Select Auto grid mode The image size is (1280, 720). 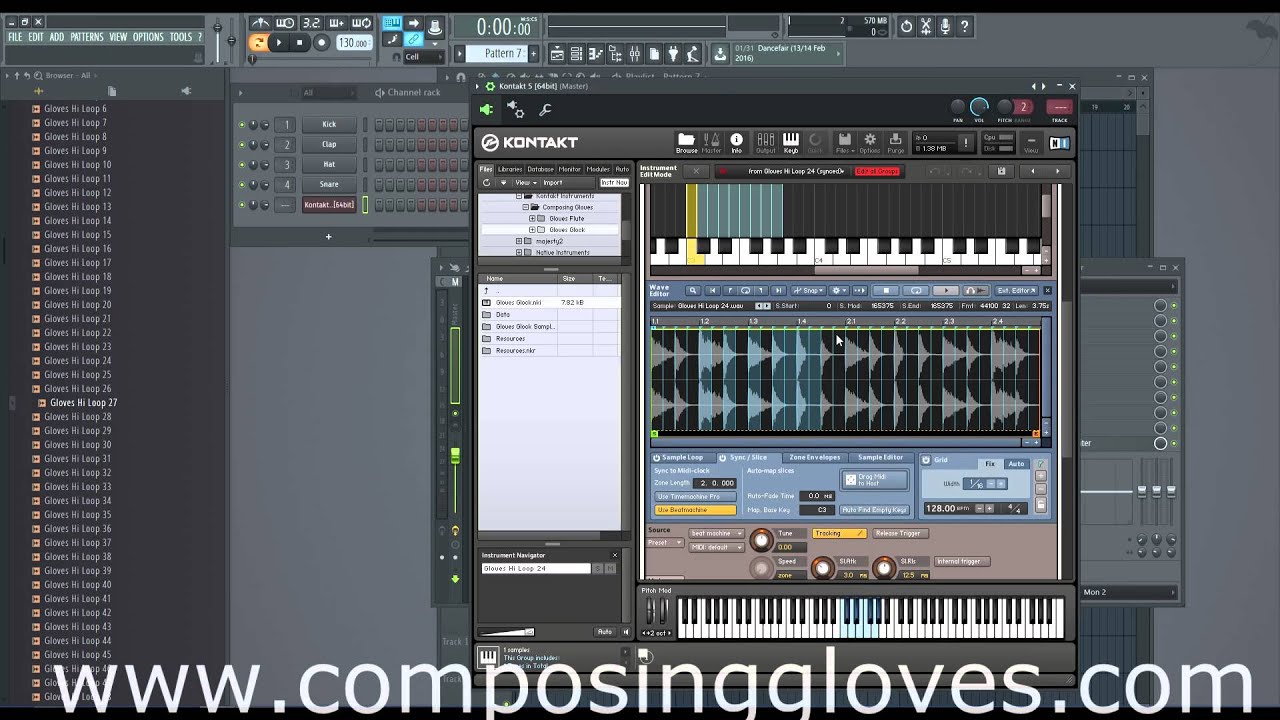point(1016,464)
